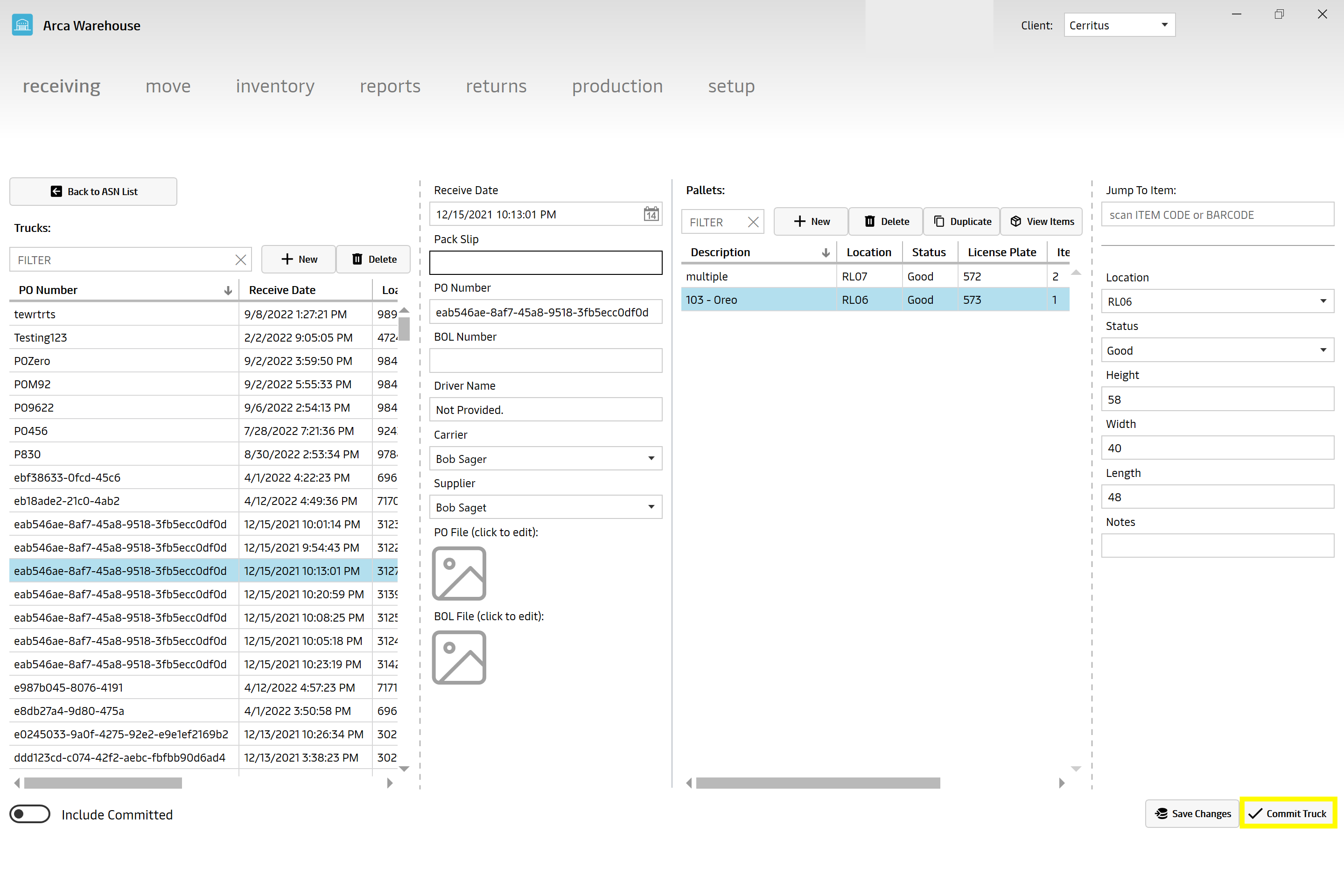The height and width of the screenshot is (896, 1344).
Task: Select the Supplier dropdown Bob Saget
Action: click(546, 507)
